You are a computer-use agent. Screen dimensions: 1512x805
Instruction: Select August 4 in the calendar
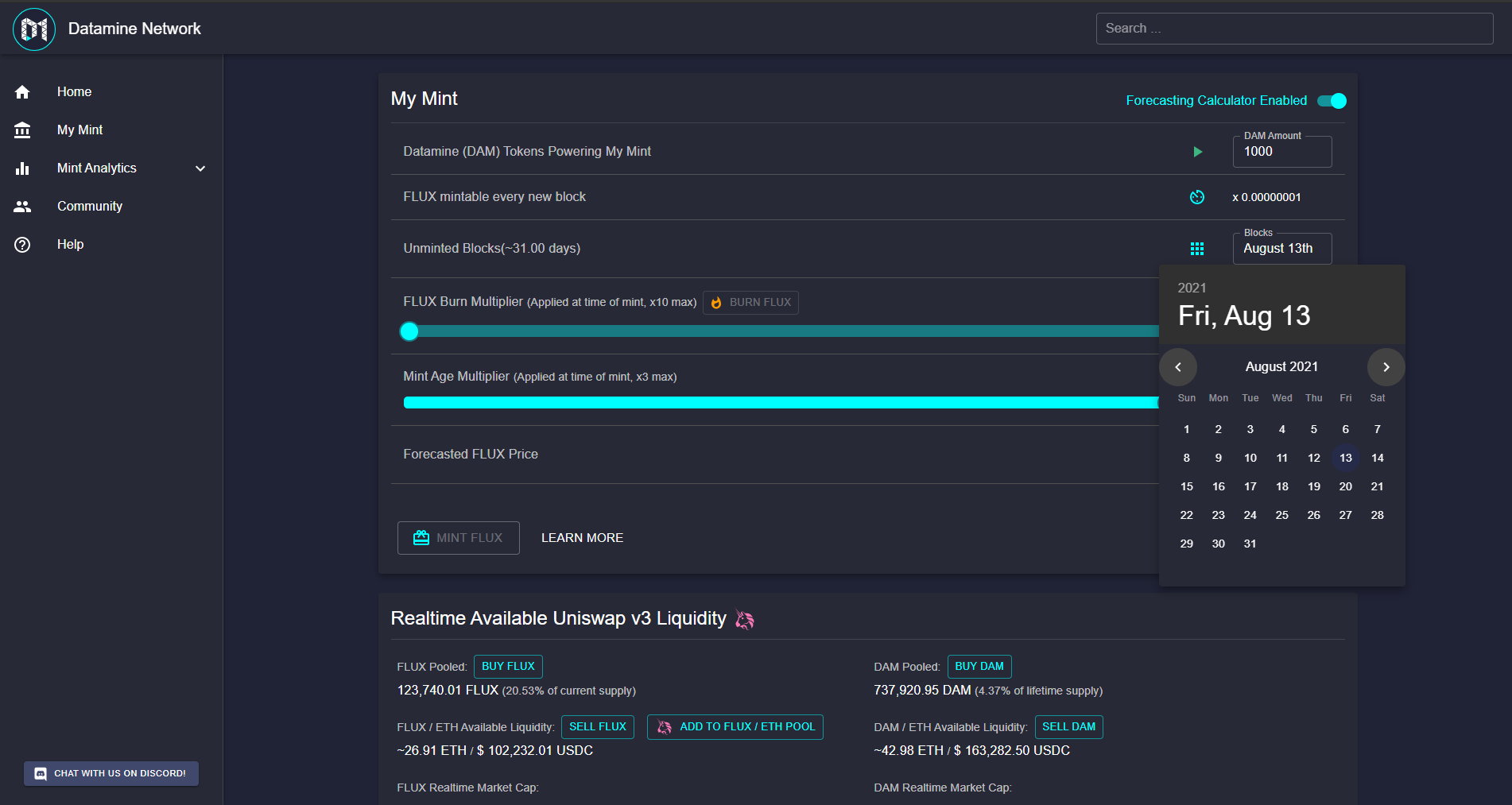pos(1282,430)
